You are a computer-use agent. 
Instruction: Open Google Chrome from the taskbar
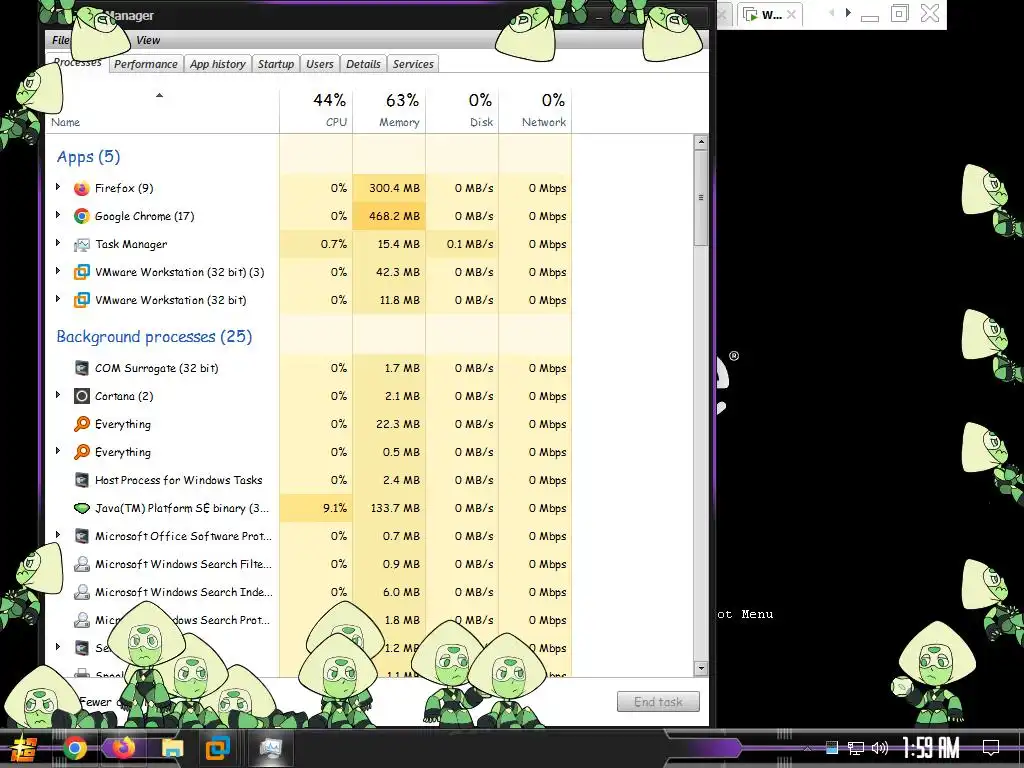tap(75, 748)
